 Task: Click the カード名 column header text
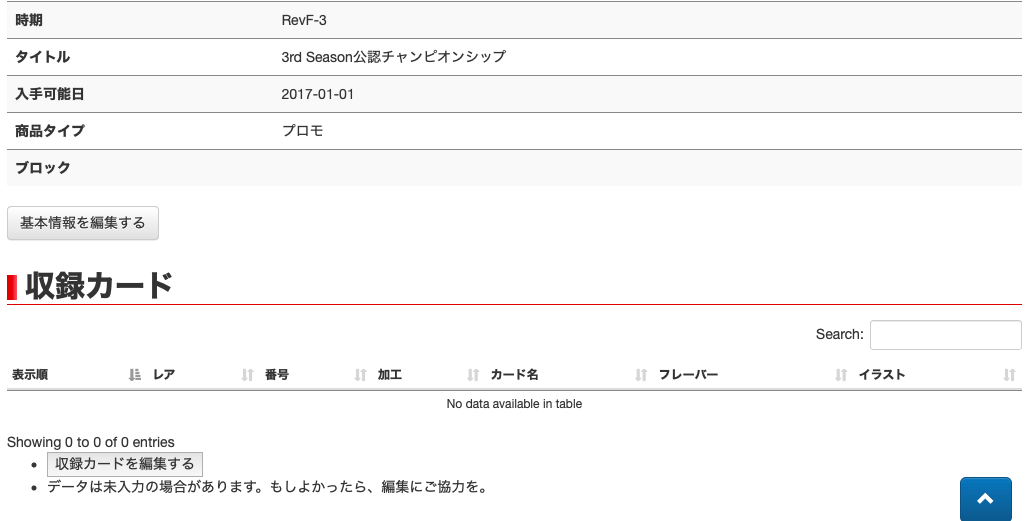click(x=515, y=375)
